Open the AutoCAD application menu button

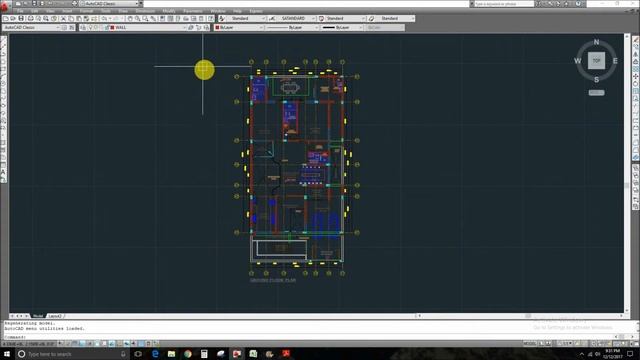point(5,5)
